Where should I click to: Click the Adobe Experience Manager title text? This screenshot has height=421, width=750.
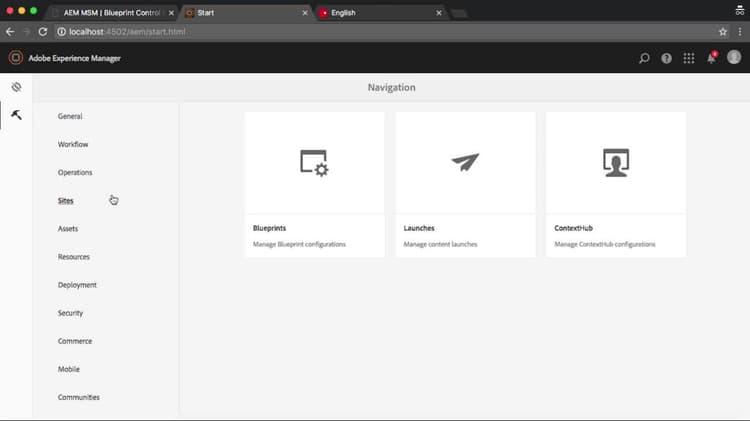pos(75,58)
